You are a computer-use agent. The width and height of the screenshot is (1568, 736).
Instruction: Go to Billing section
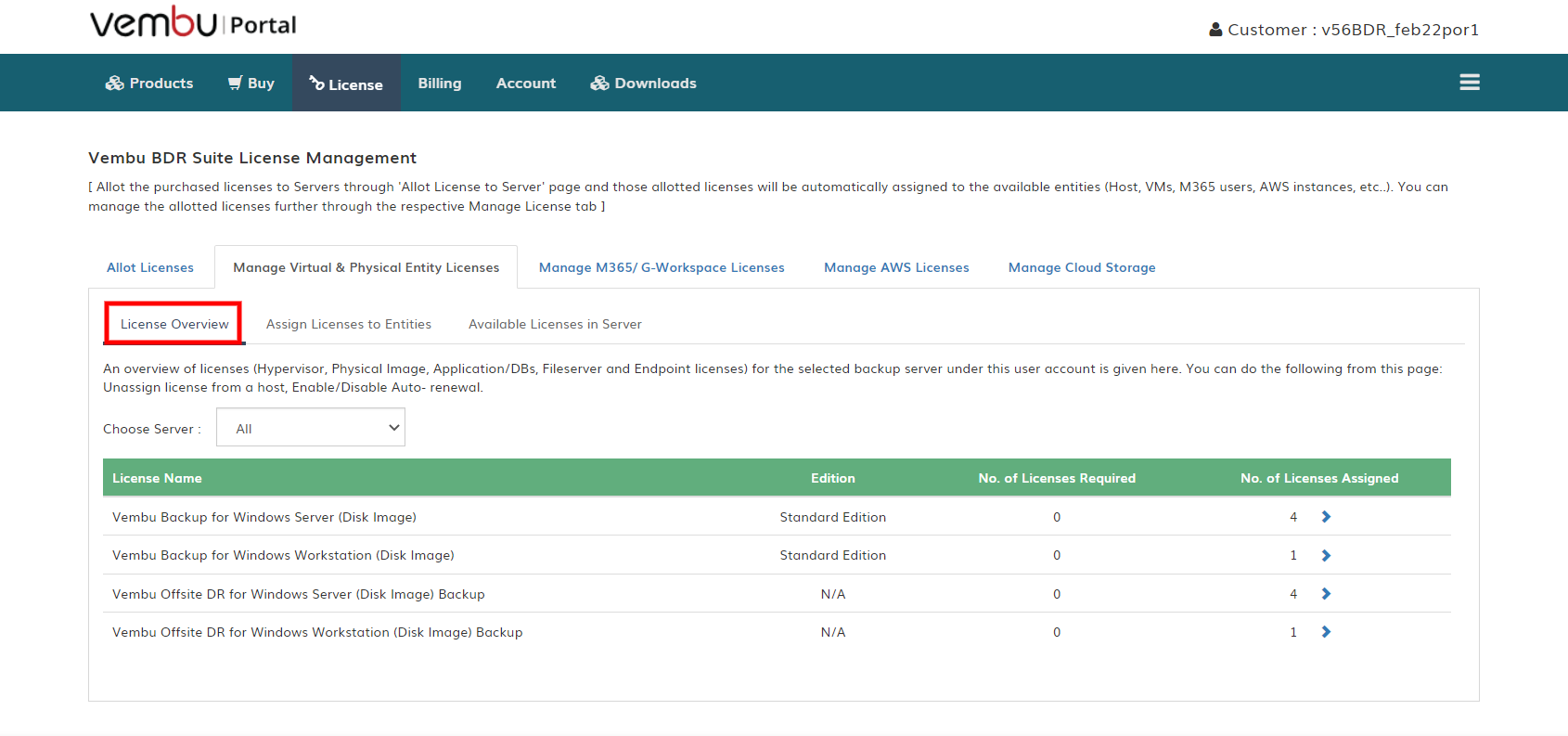440,83
